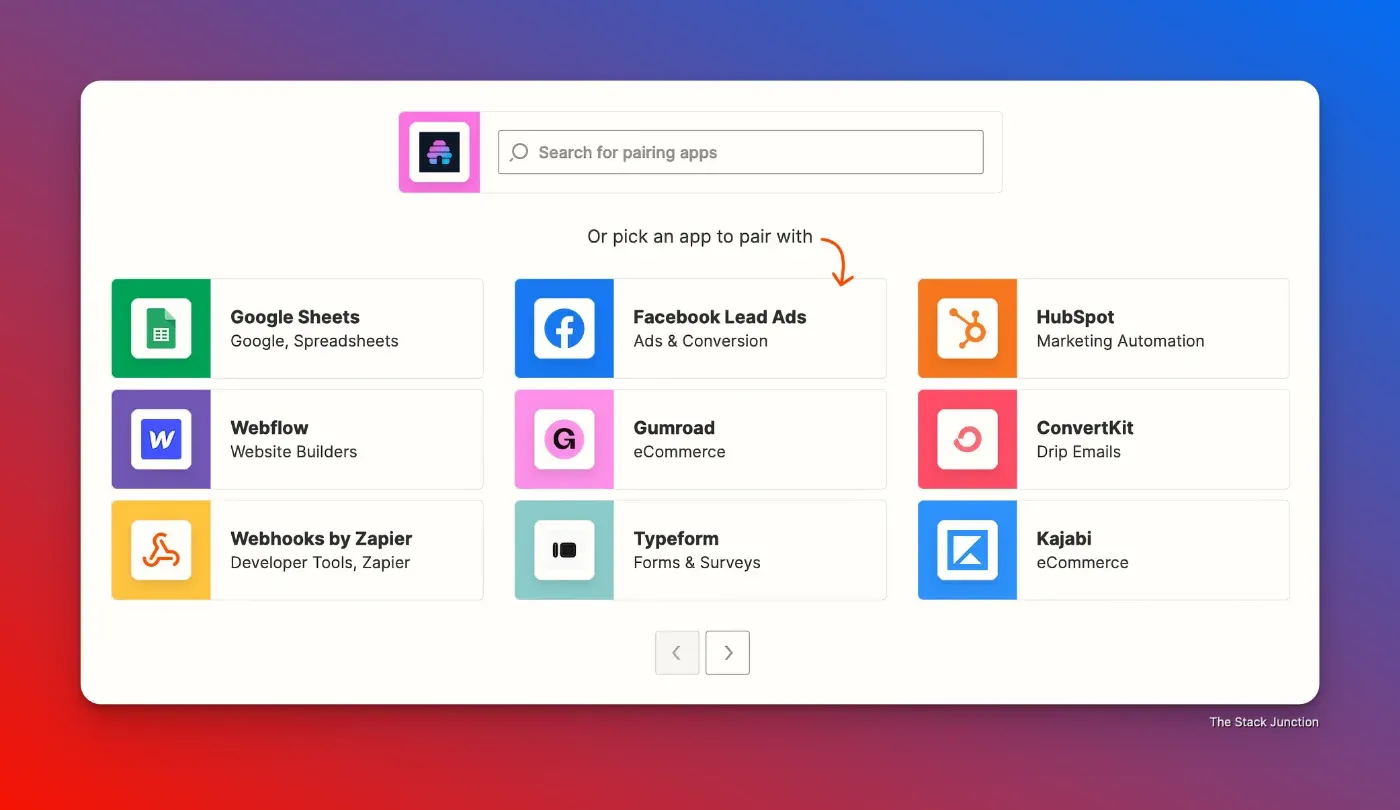Select the Gumroad icon
The height and width of the screenshot is (810, 1400).
(x=565, y=440)
